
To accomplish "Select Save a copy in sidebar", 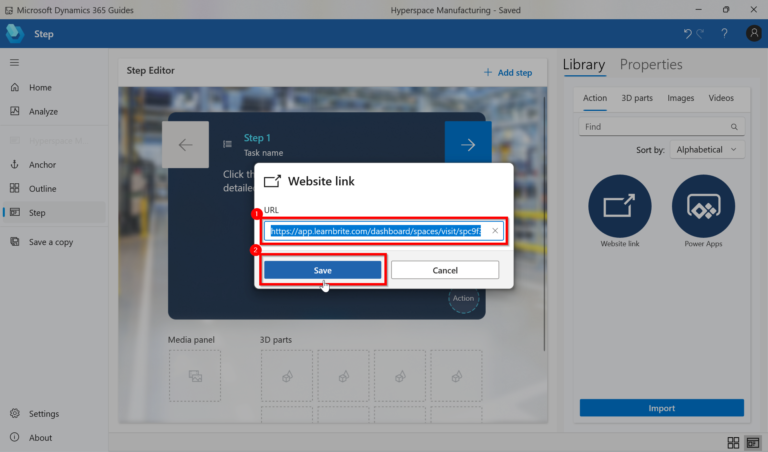I will 50,242.
